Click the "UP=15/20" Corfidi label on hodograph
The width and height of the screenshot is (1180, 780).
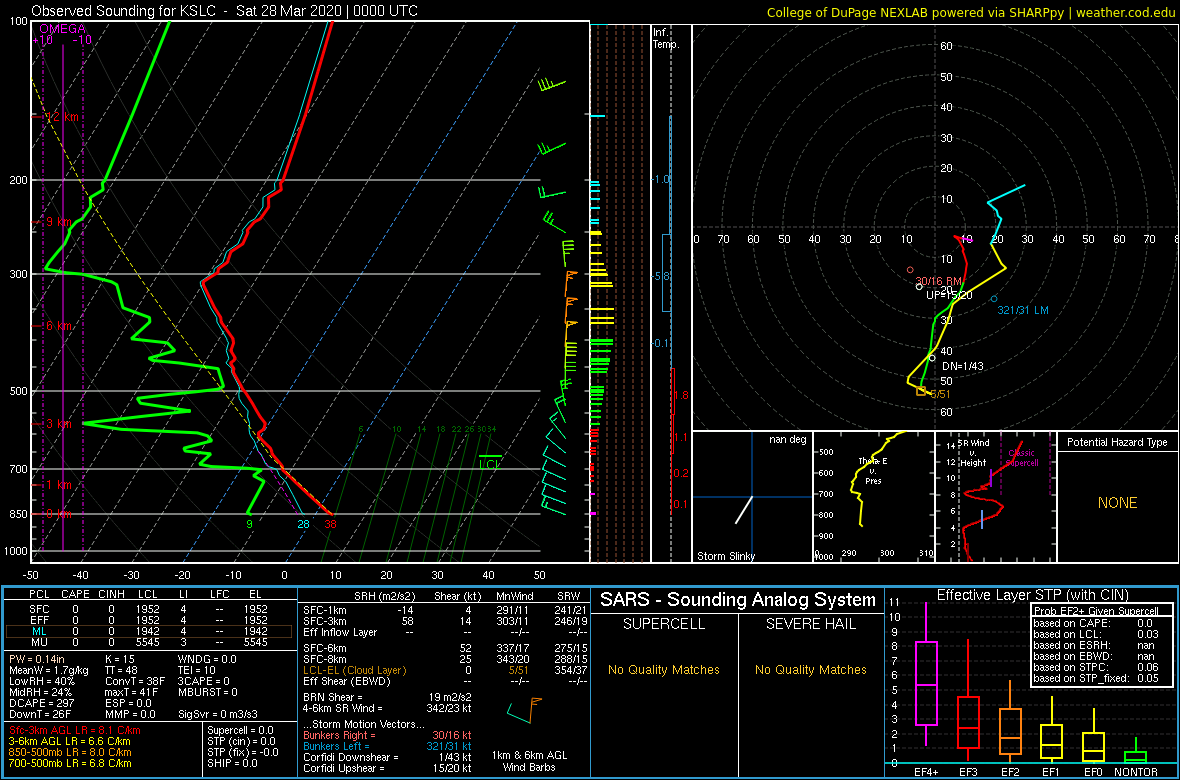(950, 294)
